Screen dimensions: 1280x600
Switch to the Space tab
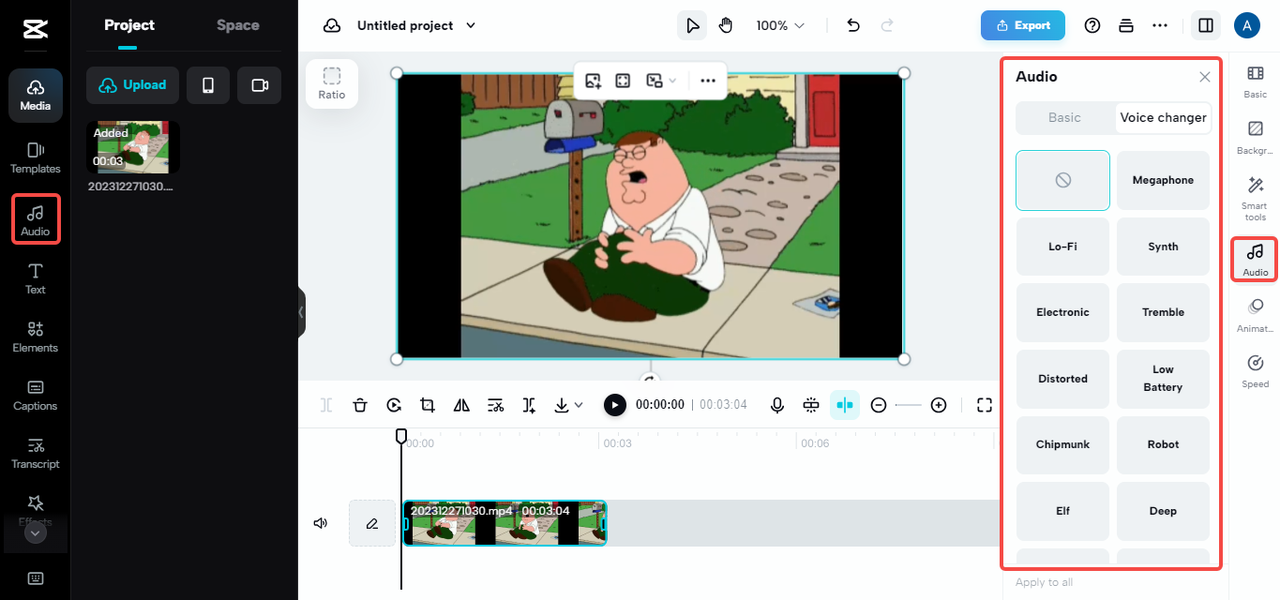(238, 25)
